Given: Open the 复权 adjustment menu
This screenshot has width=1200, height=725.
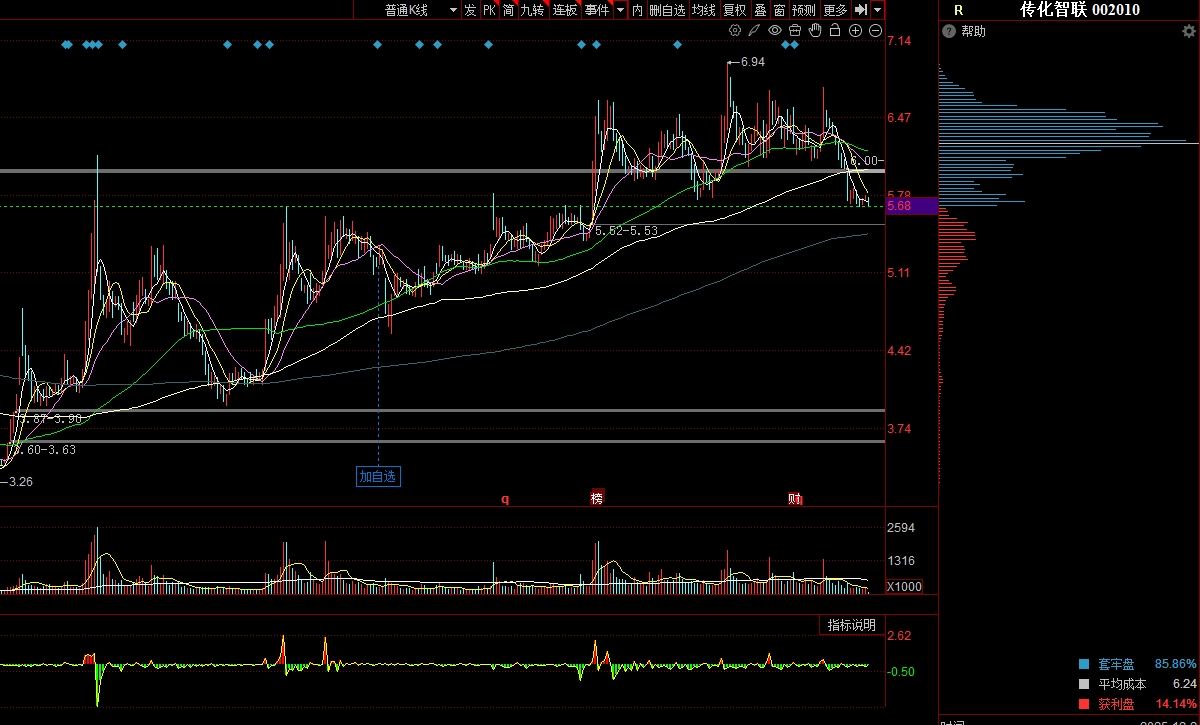Looking at the screenshot, I should point(735,10).
